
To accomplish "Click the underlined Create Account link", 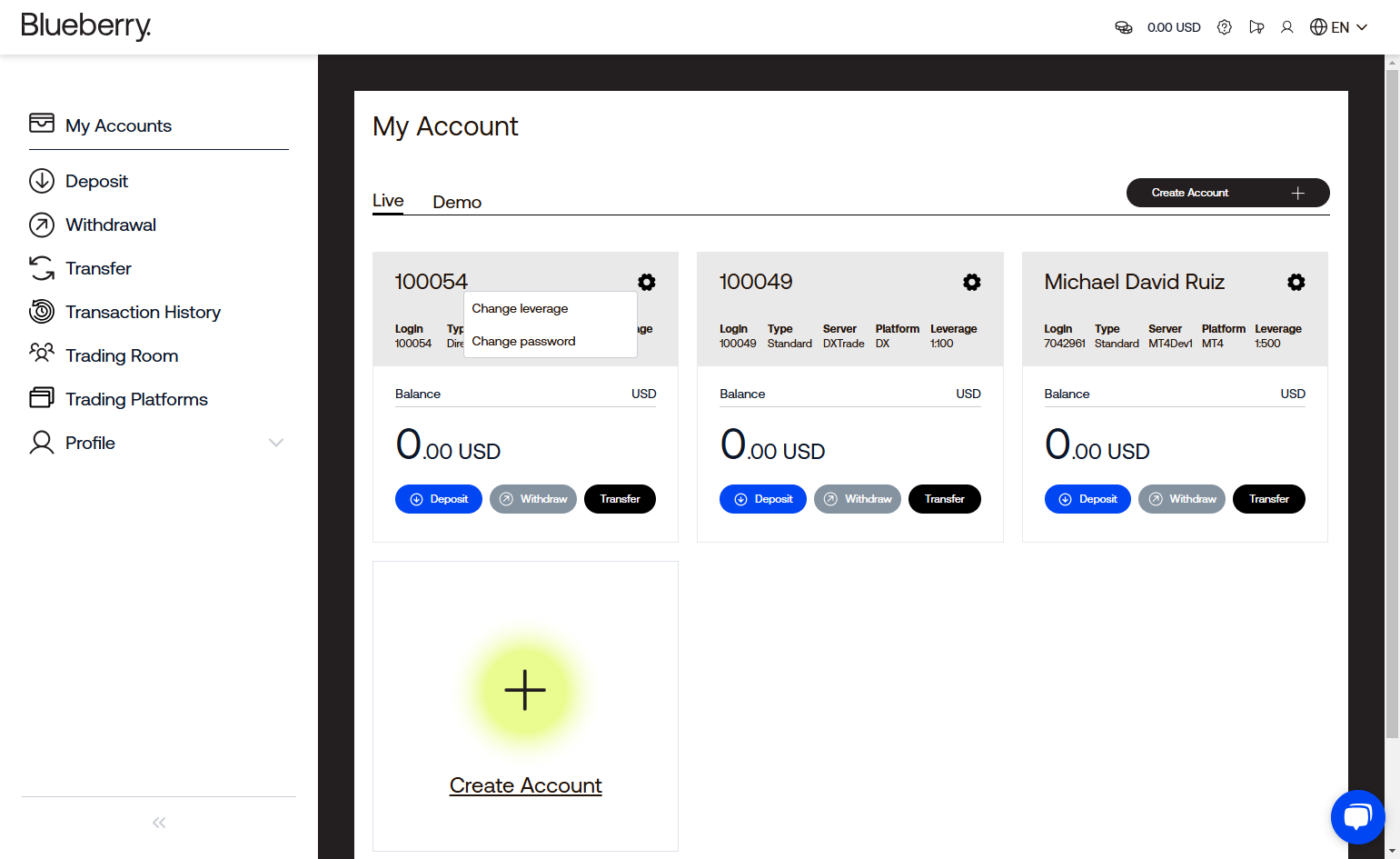I will (x=526, y=785).
